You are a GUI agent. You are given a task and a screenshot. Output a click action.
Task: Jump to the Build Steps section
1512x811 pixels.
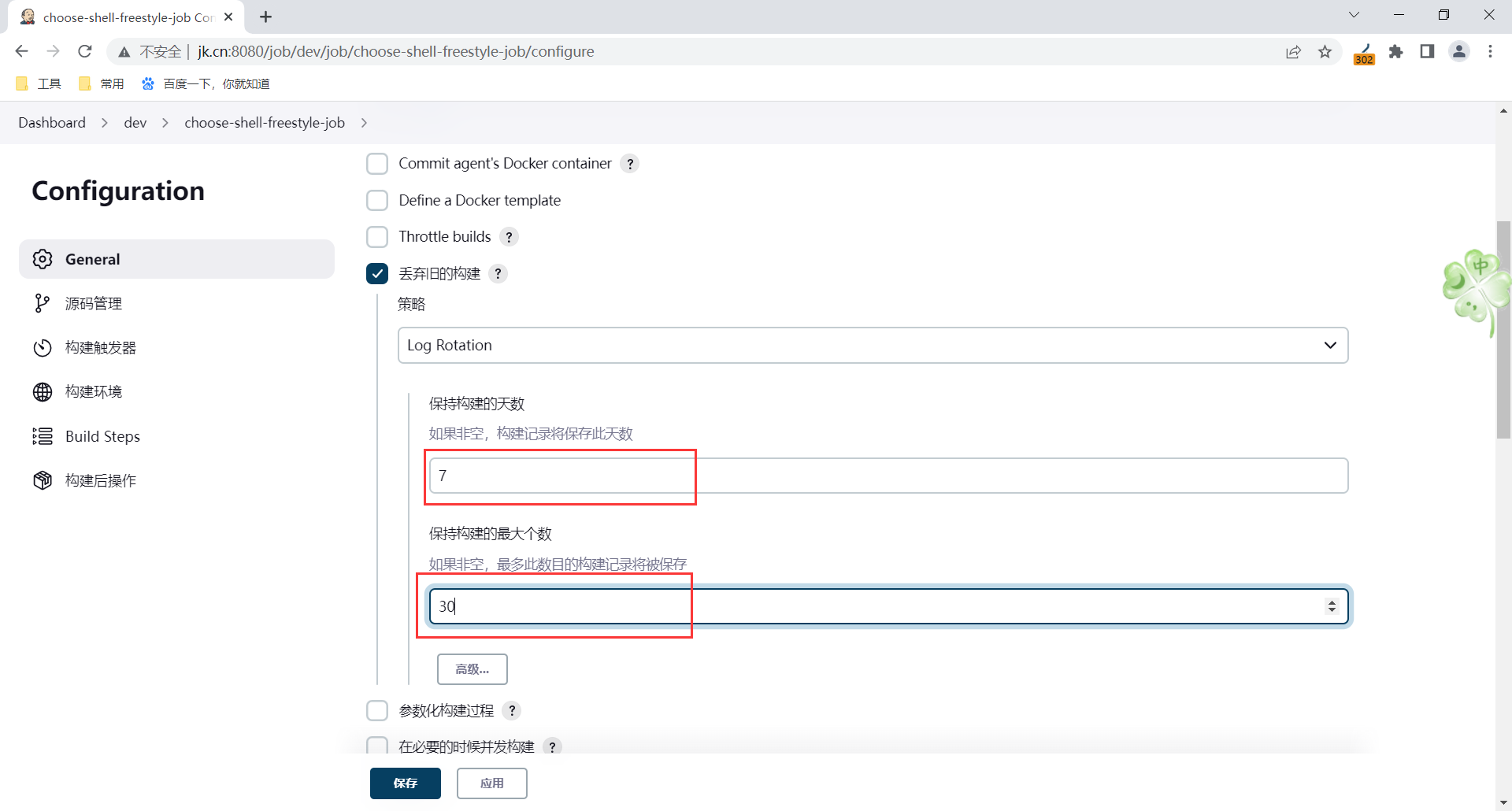click(x=176, y=436)
